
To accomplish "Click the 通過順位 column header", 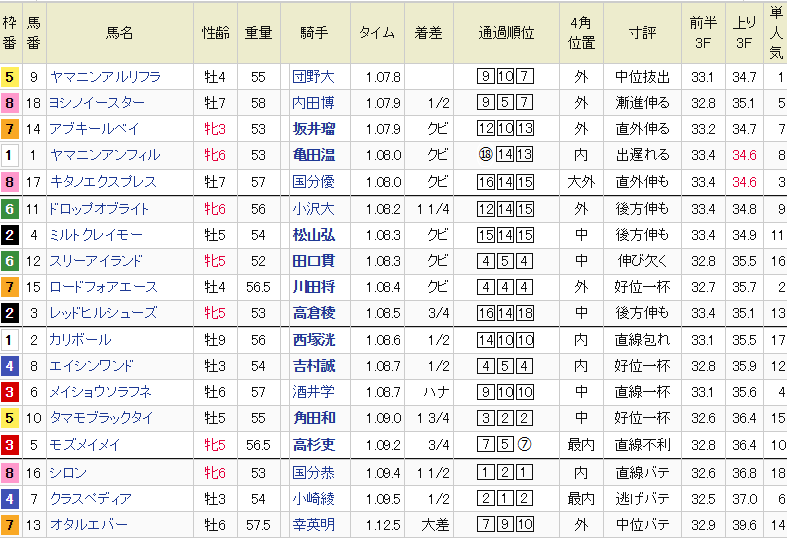I will (506, 32).
